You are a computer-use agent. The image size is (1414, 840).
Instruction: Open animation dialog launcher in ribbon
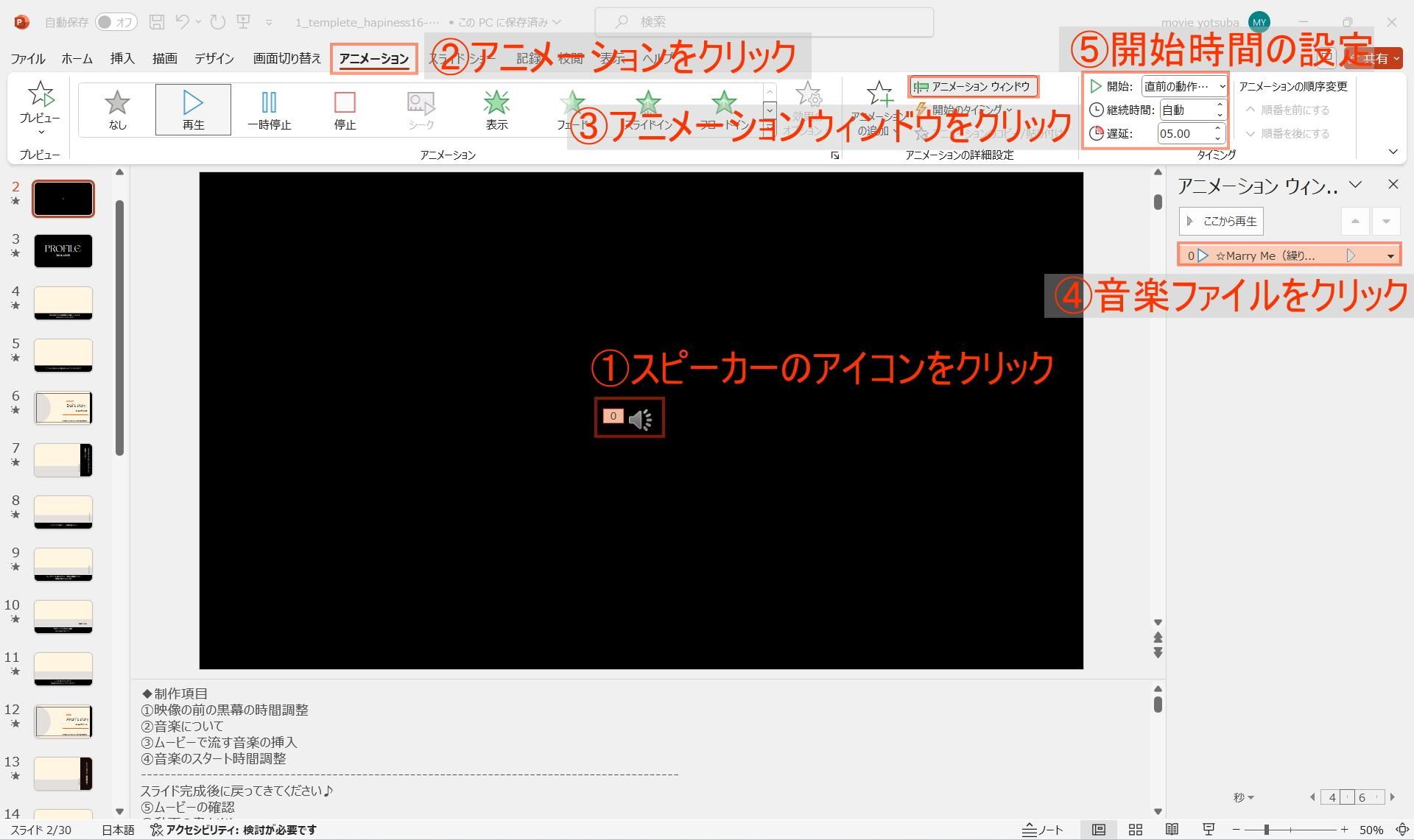(834, 155)
